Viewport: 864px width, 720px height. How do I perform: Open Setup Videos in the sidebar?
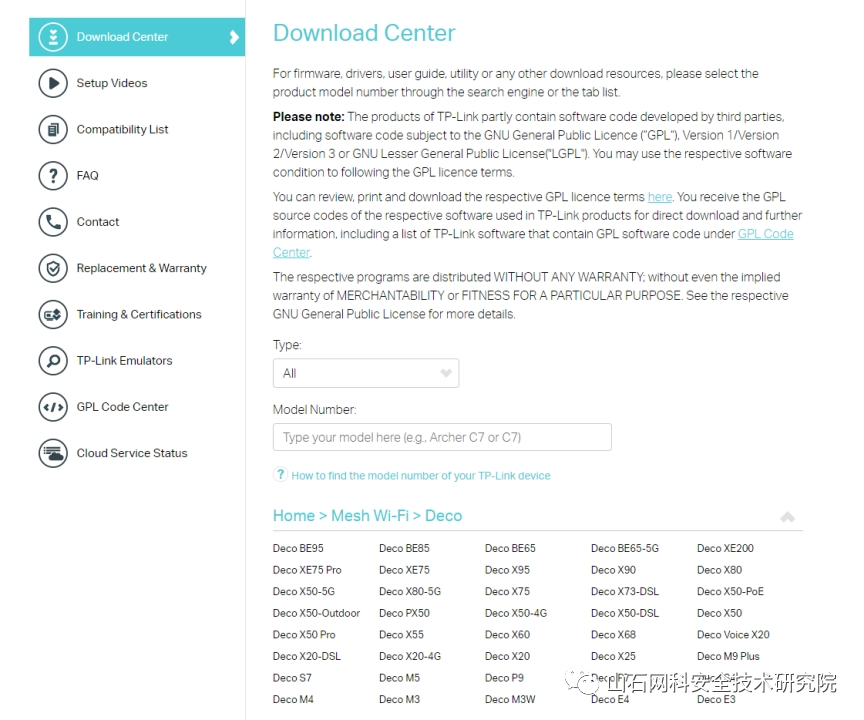pyautogui.click(x=112, y=83)
